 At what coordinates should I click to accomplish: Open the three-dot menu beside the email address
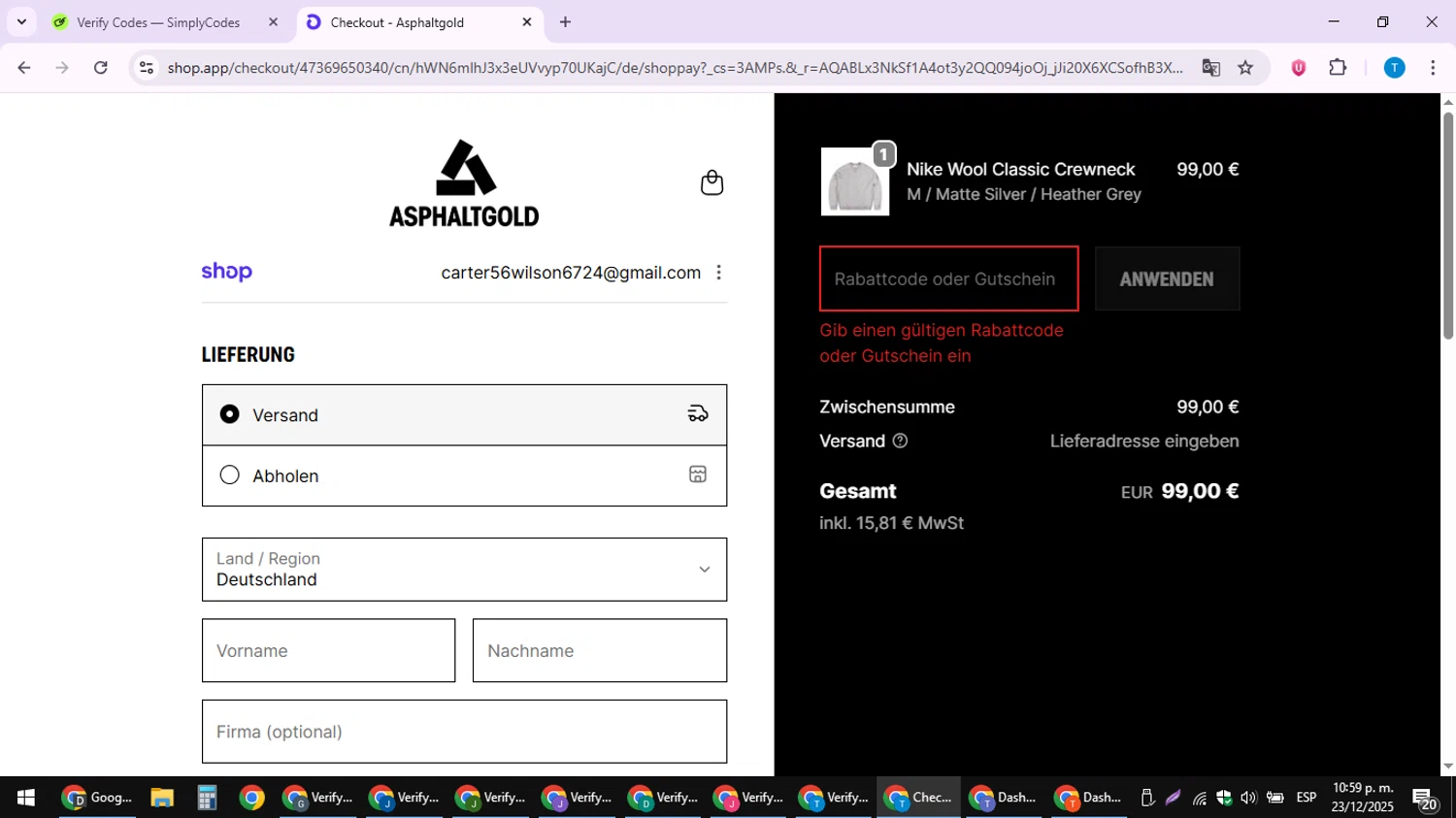[718, 273]
